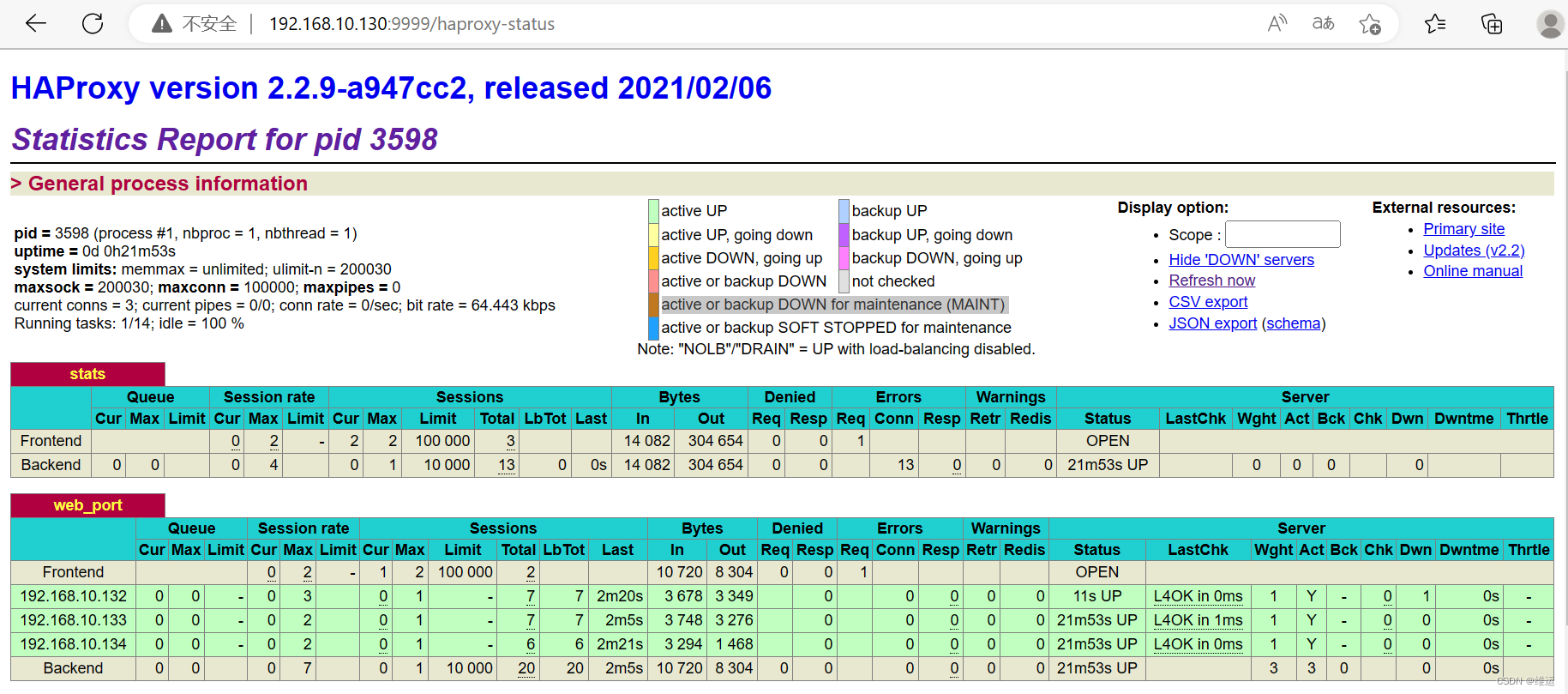This screenshot has width=1568, height=694.
Task: Click the not-secure warning icon
Action: tap(161, 24)
